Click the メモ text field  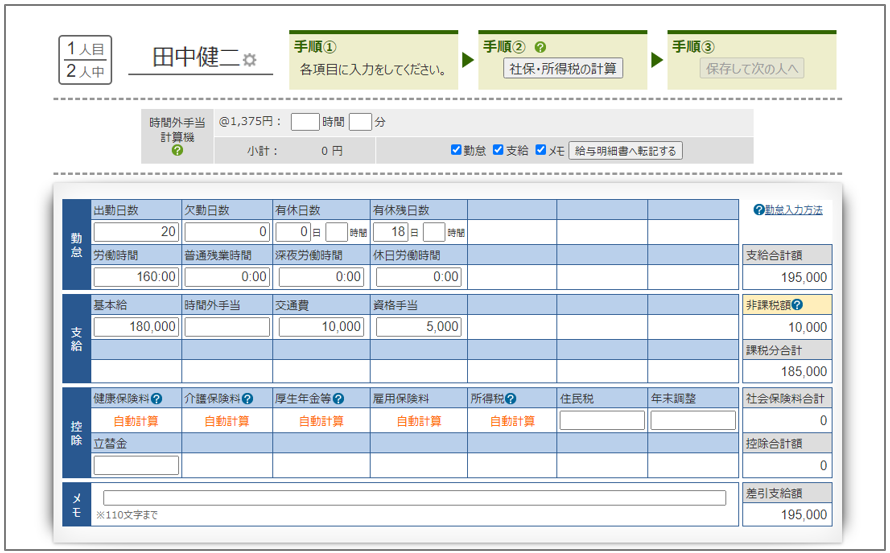point(414,498)
